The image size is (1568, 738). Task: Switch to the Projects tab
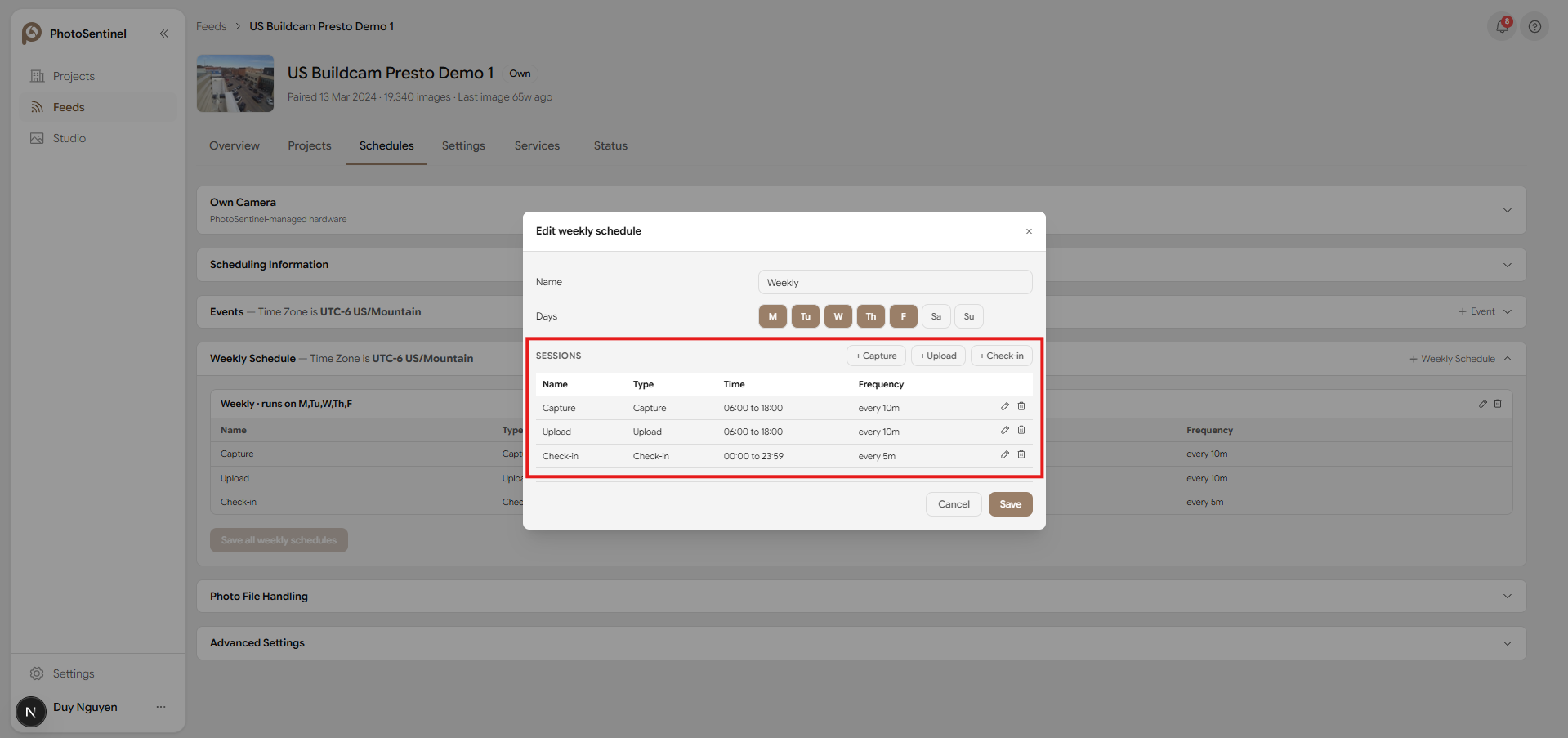pos(310,145)
